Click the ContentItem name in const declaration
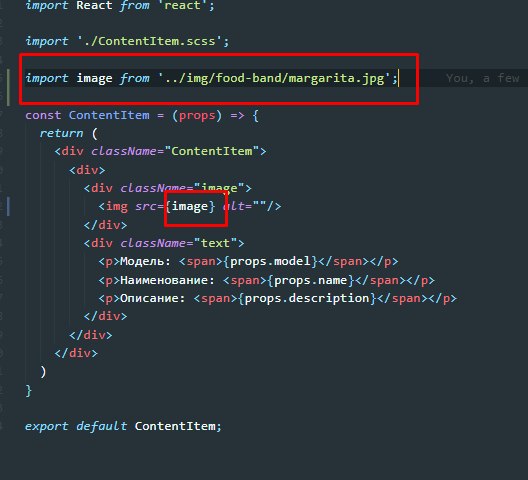 point(109,115)
